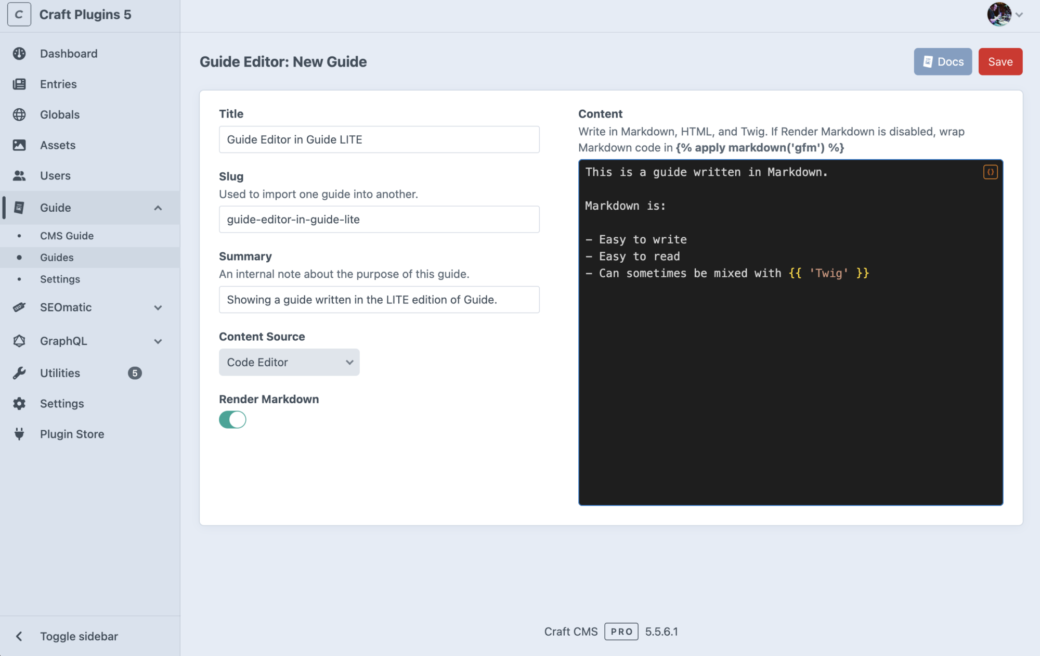The height and width of the screenshot is (656, 1040).
Task: Click the Save button
Action: coord(1000,62)
